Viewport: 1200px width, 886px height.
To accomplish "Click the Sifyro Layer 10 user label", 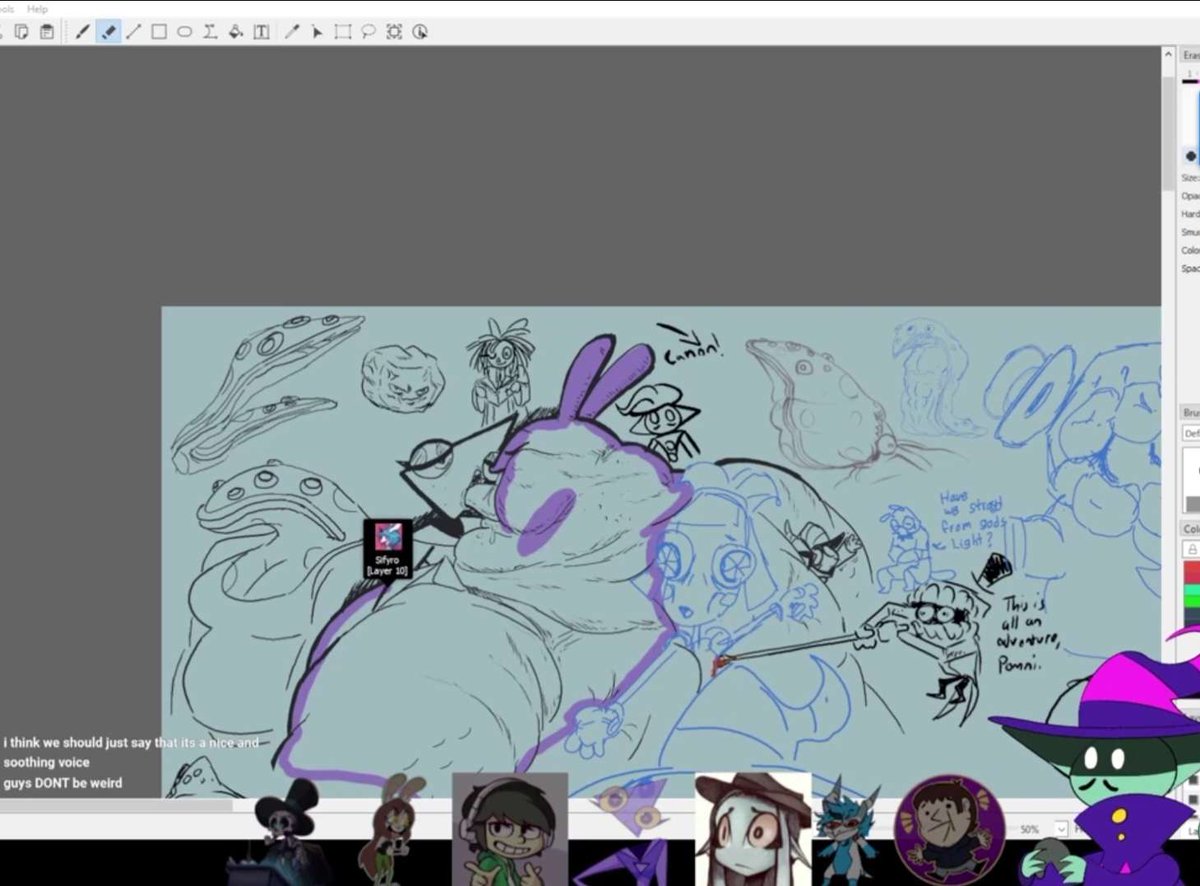I will (387, 548).
